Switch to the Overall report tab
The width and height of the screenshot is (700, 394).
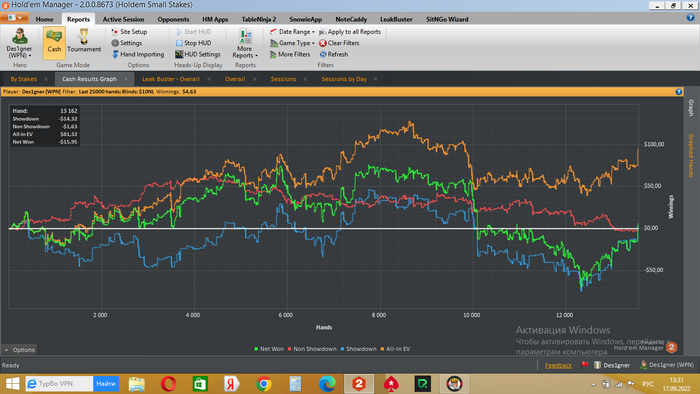click(x=235, y=79)
